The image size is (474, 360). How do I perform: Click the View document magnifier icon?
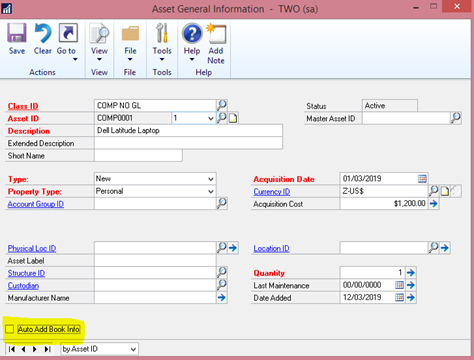point(99,33)
